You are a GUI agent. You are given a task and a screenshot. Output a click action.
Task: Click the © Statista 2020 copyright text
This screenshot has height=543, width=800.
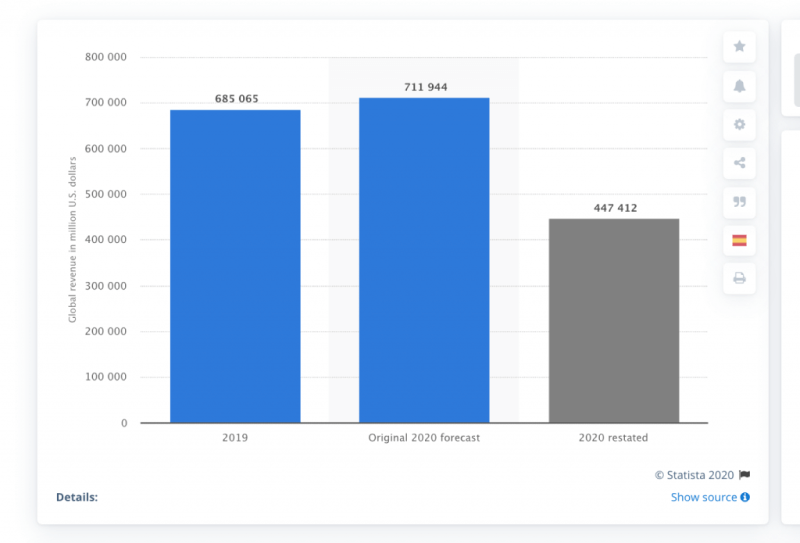pyautogui.click(x=694, y=475)
